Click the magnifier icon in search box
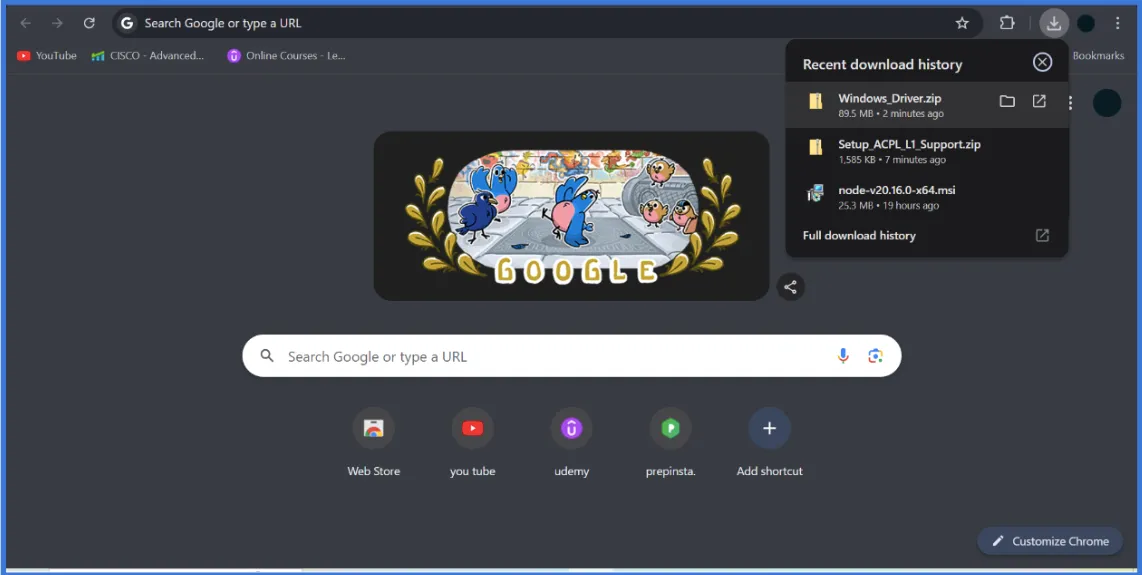Viewport: 1142px width, 575px height. (267, 356)
